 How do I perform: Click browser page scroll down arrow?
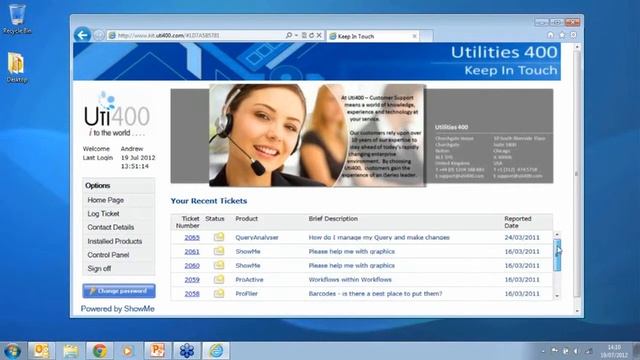pos(577,311)
